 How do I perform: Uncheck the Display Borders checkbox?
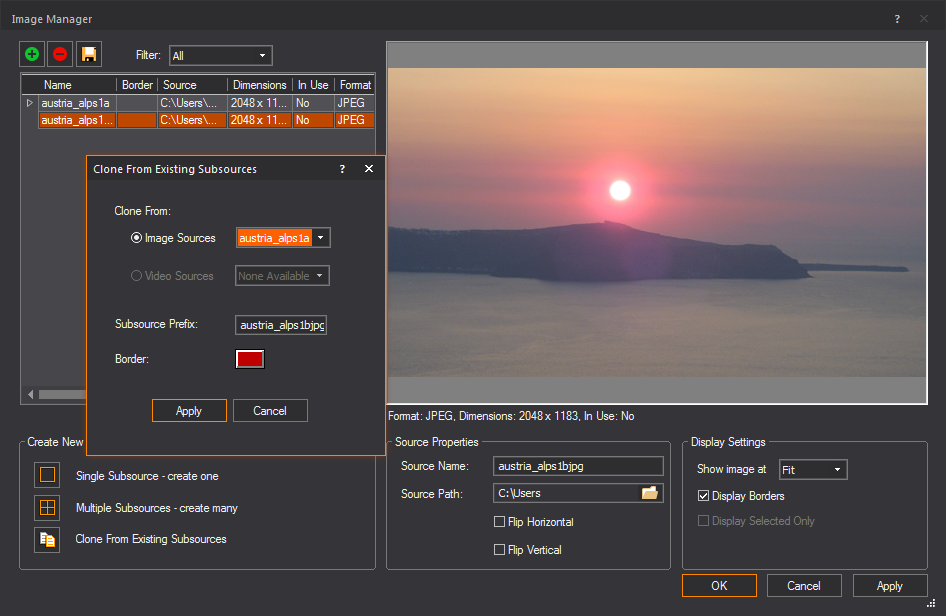[x=703, y=496]
